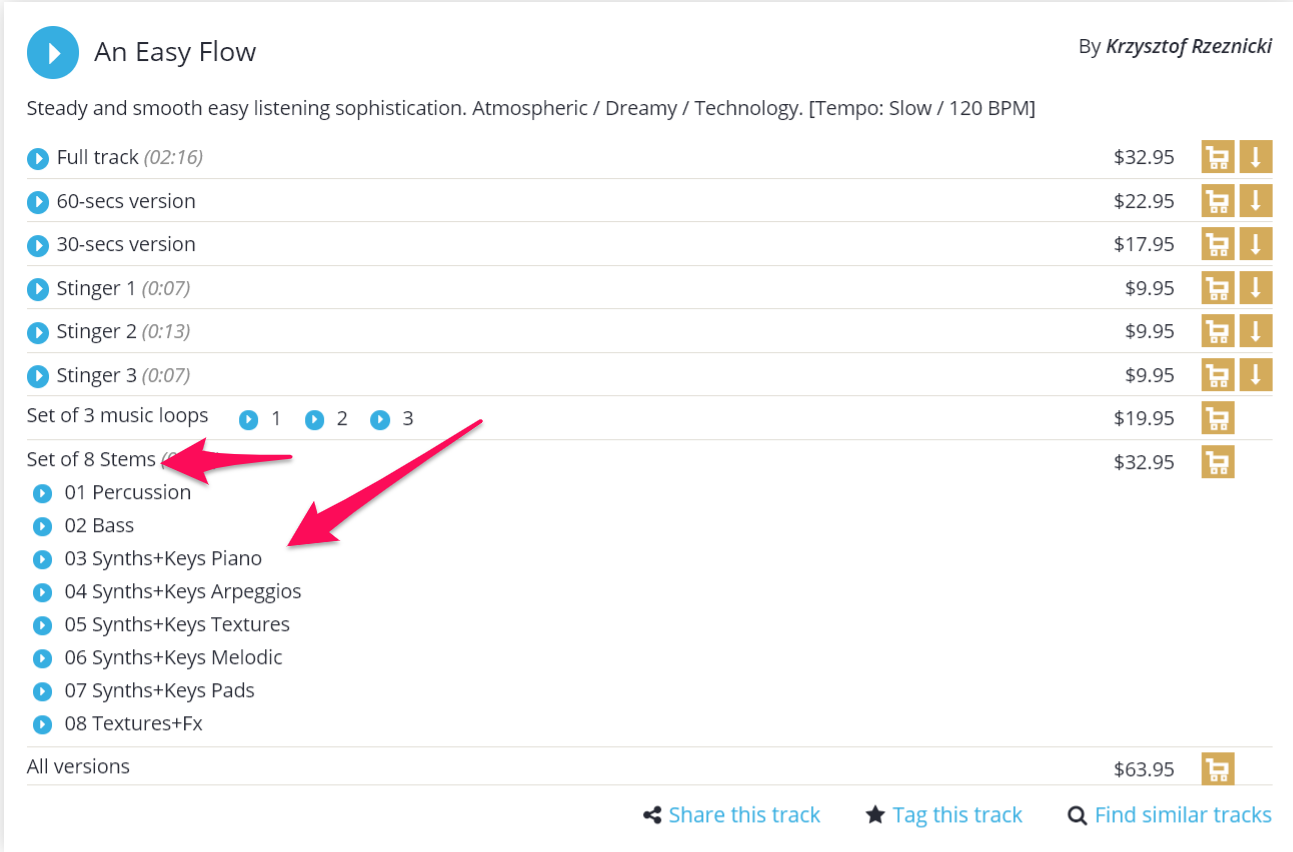Play the 02 Bass stem
Image resolution: width=1293 pixels, height=852 pixels.
[x=42, y=525]
